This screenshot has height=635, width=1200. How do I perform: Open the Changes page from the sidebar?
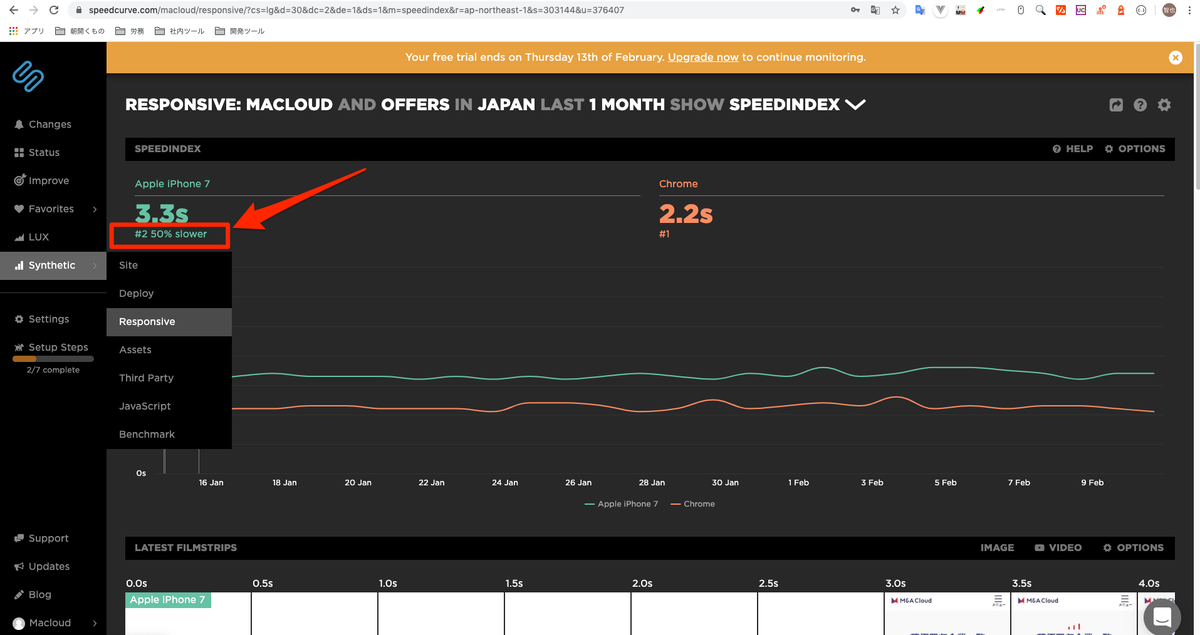click(43, 125)
